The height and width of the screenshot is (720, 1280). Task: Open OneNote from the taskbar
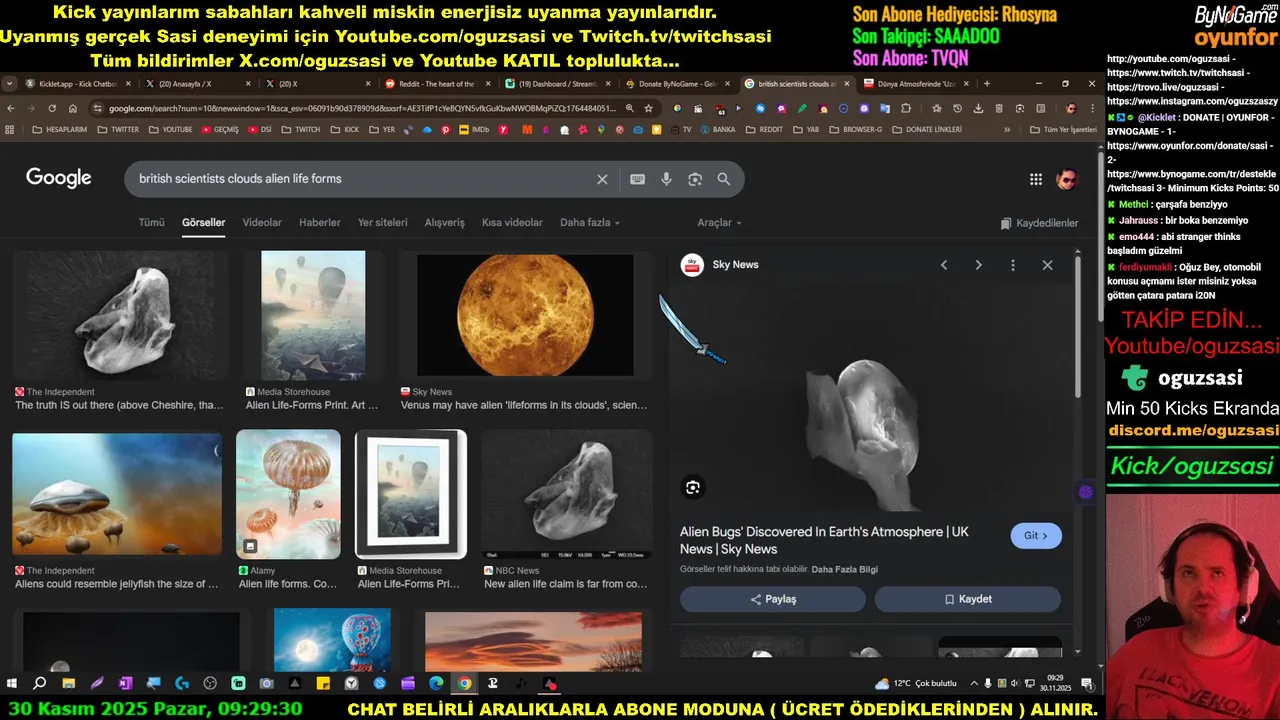[x=125, y=684]
